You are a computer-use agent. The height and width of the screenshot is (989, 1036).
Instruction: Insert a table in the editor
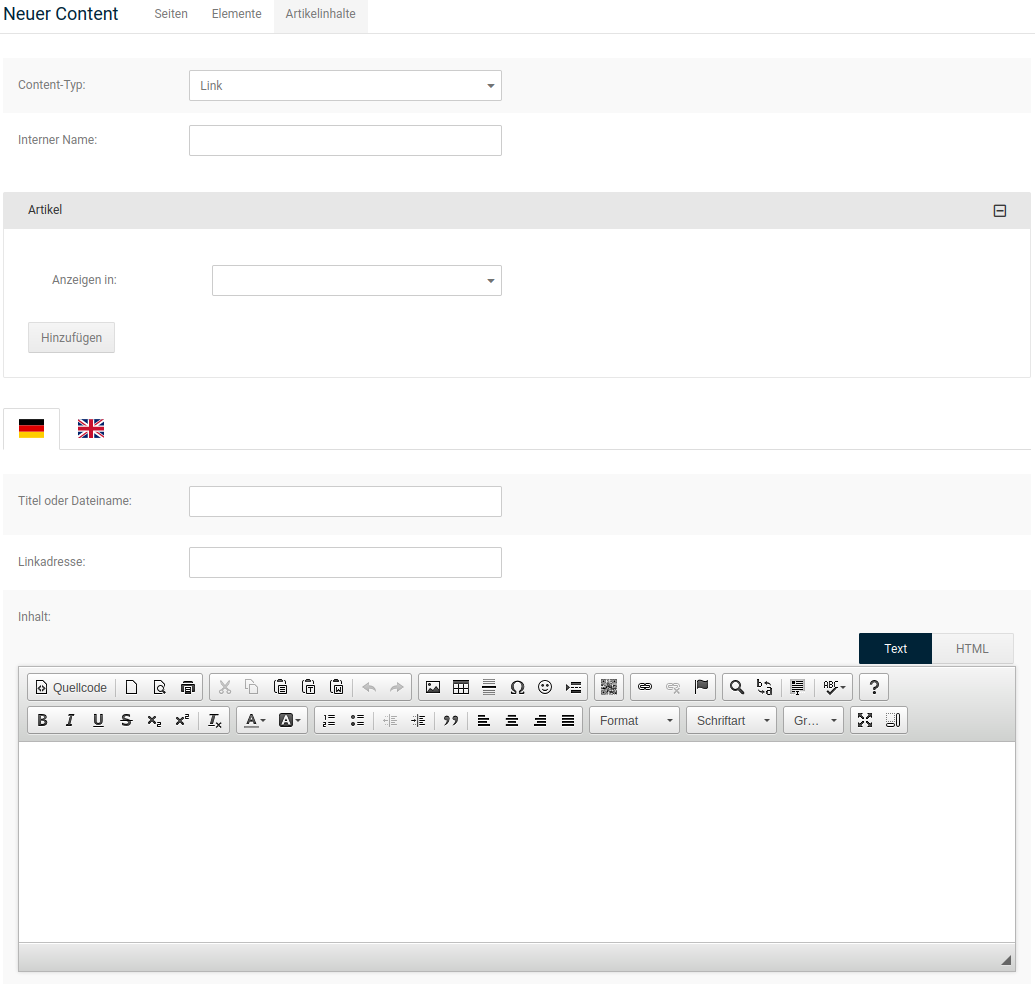coord(461,687)
